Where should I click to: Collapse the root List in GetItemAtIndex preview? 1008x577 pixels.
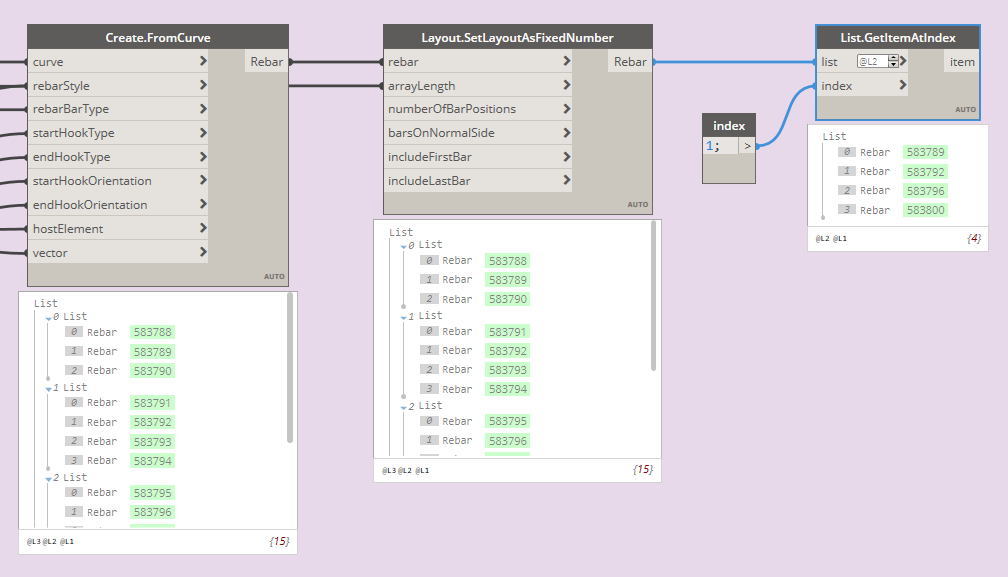834,136
